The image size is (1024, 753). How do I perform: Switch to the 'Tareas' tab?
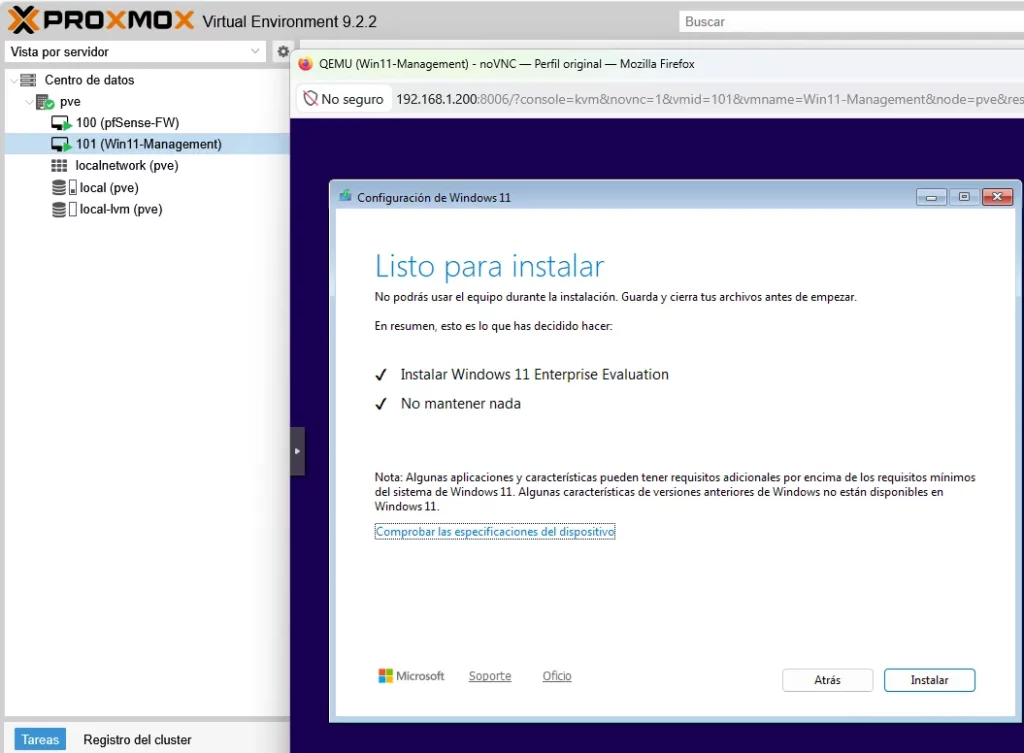tap(40, 739)
